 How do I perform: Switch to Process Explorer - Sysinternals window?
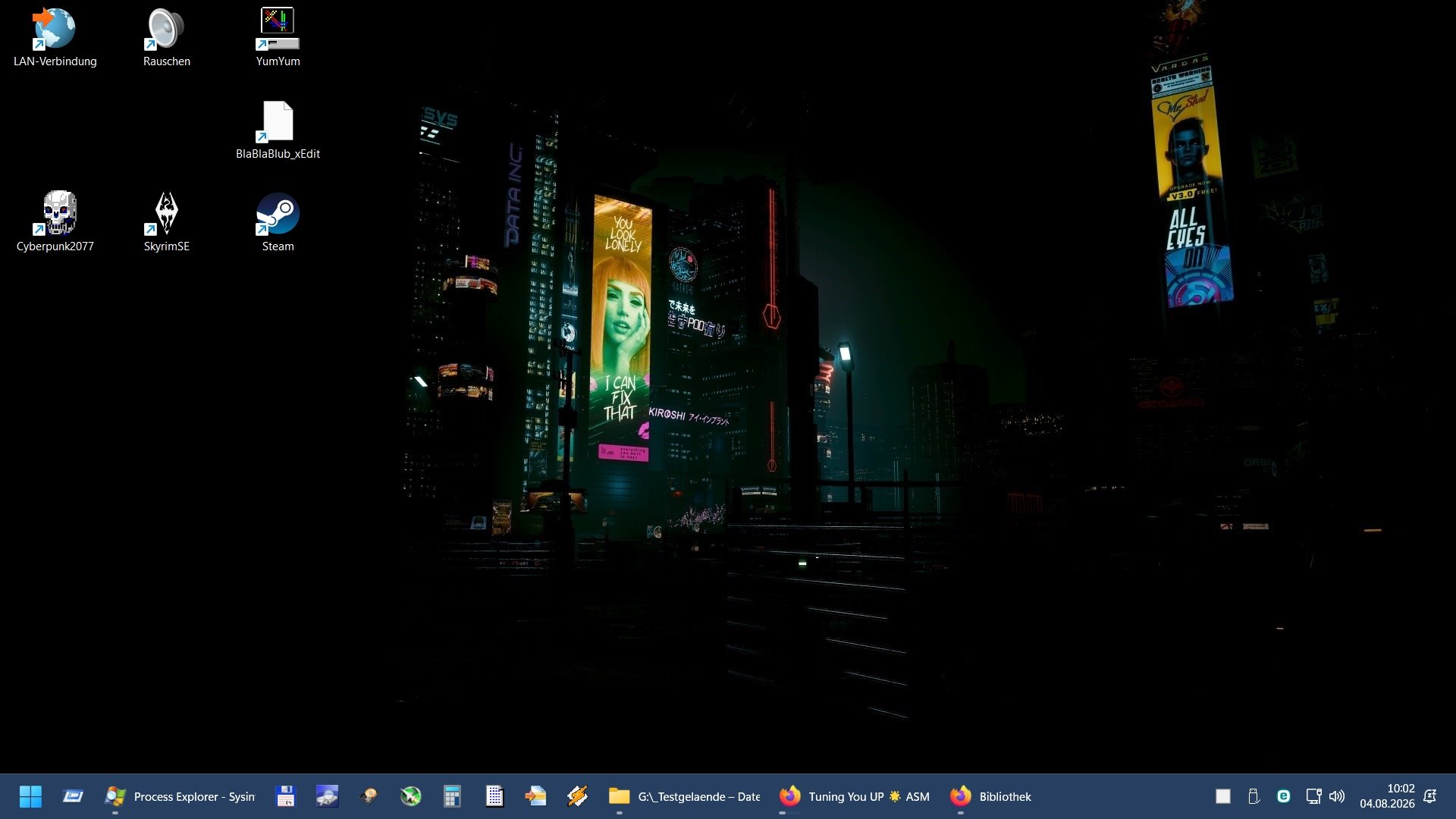point(180,796)
